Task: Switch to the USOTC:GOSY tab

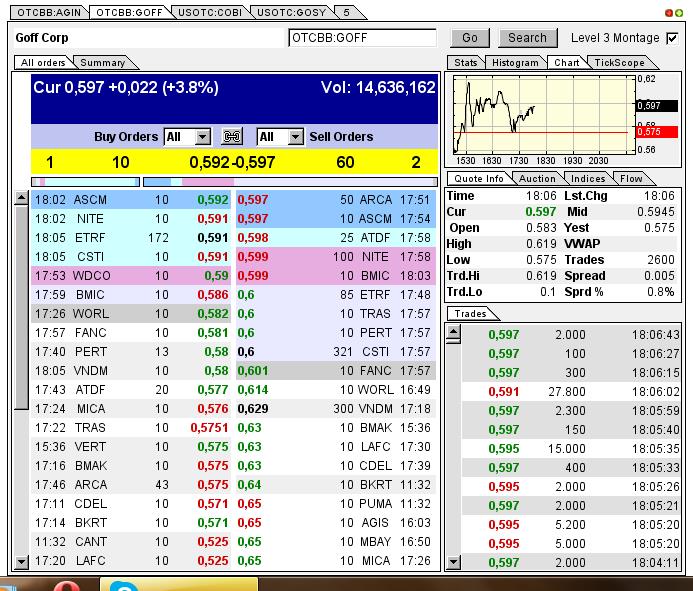Action: coord(291,12)
